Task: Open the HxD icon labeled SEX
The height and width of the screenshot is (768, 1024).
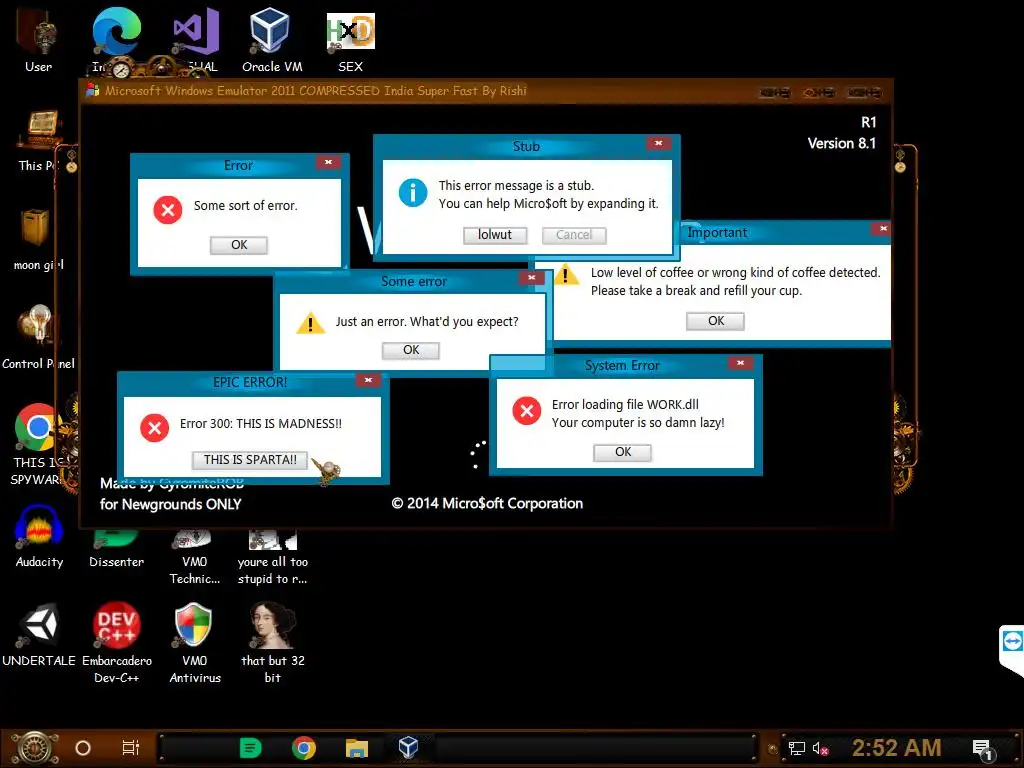Action: (351, 40)
